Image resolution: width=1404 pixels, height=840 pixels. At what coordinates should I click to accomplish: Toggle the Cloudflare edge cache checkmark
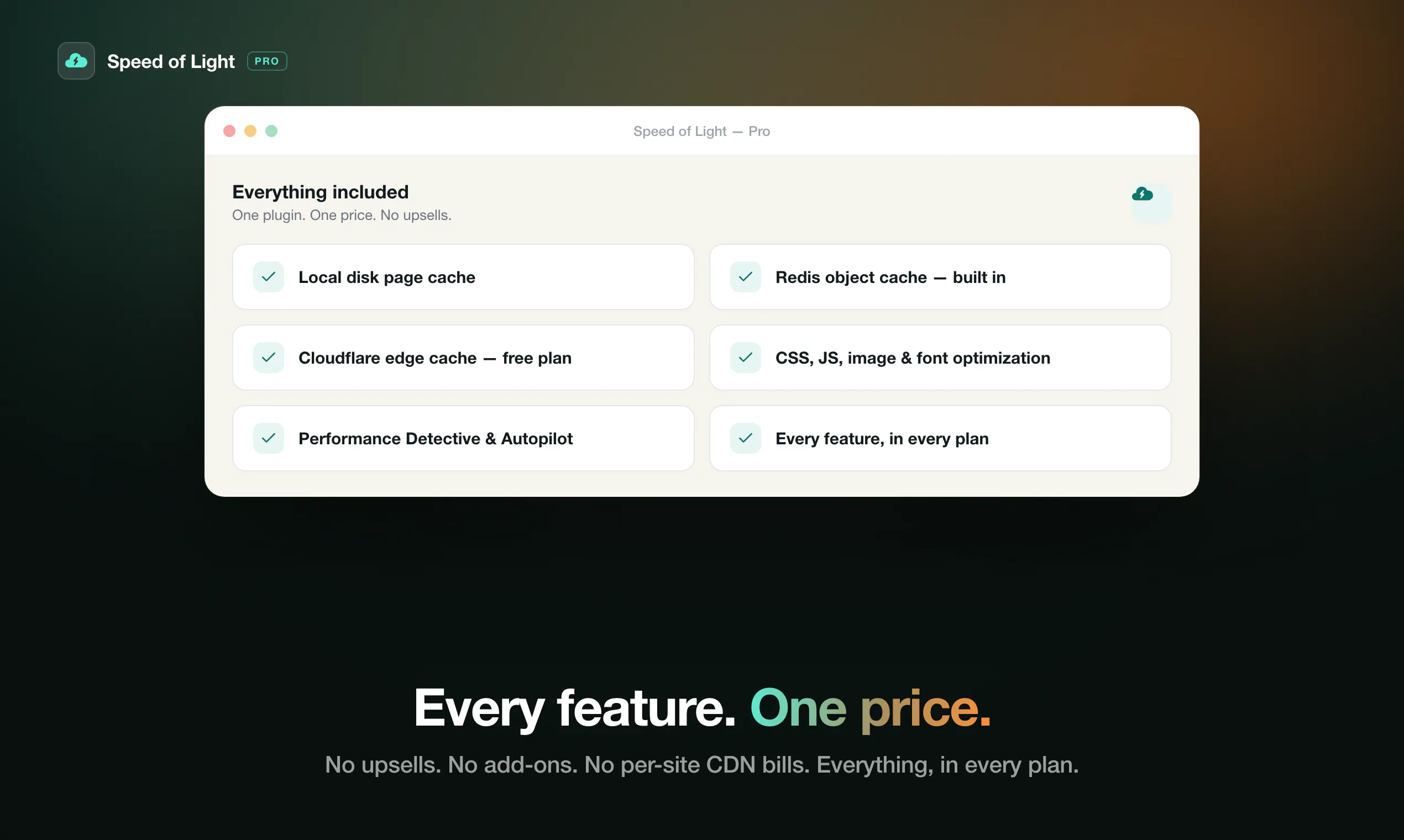point(268,358)
